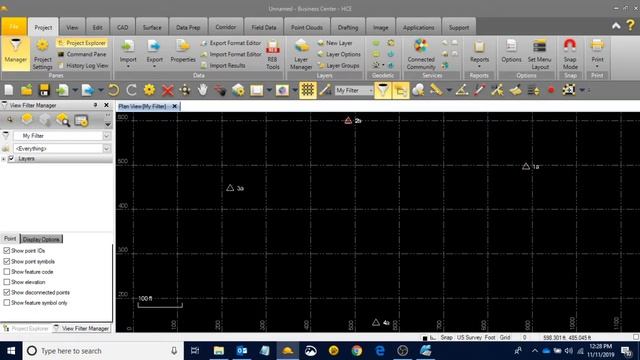Toggle Show point IDs checkbox
640x360 pixels.
[7, 251]
